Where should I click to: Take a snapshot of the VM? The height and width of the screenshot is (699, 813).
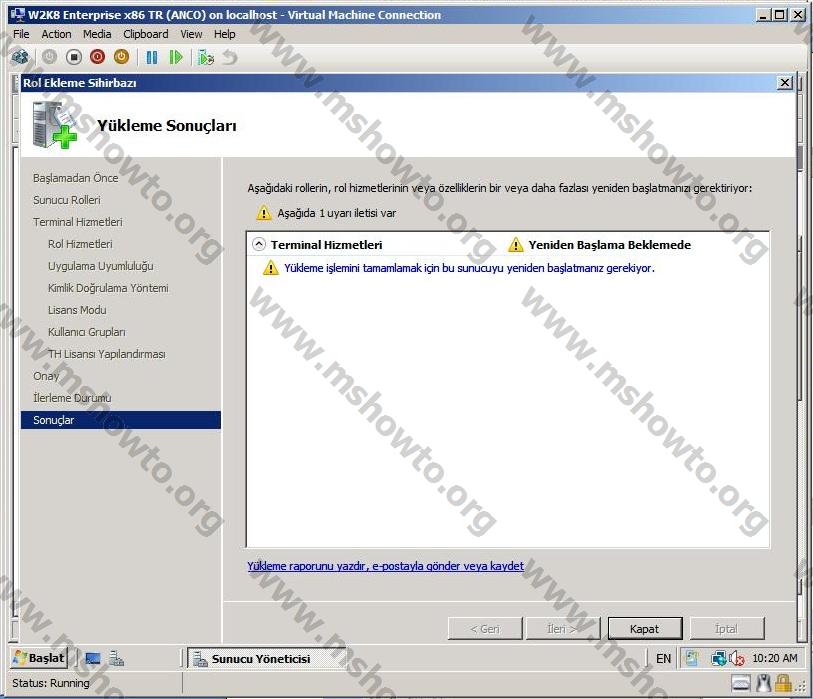(x=206, y=57)
